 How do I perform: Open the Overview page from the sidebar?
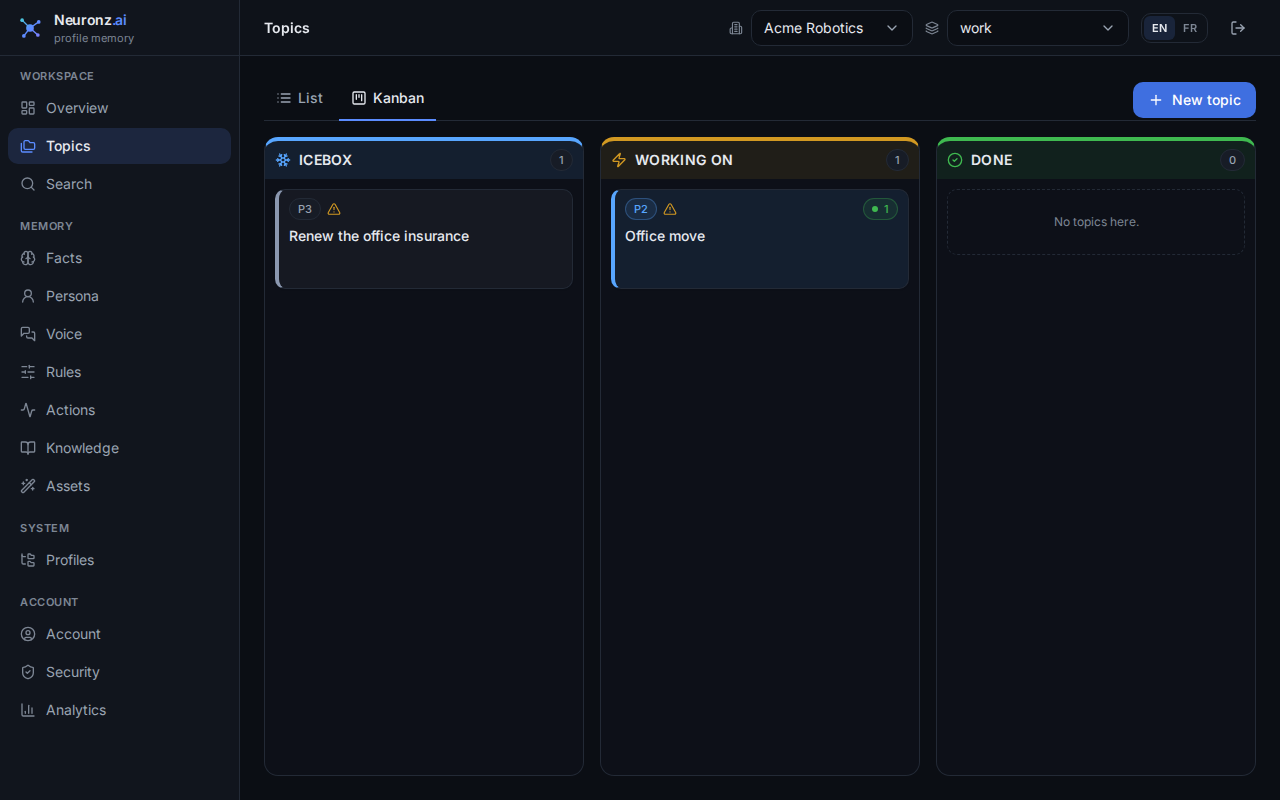(119, 108)
